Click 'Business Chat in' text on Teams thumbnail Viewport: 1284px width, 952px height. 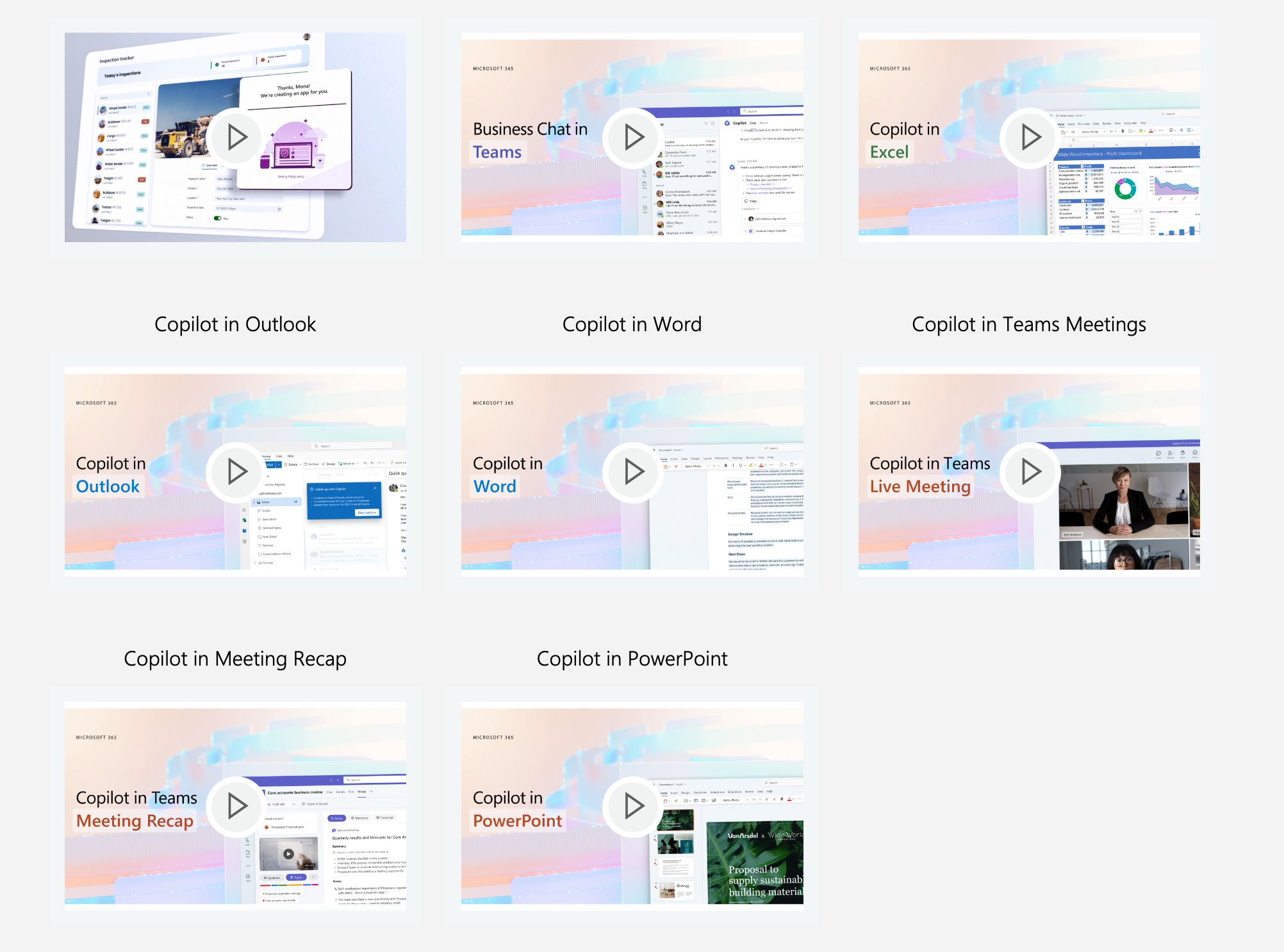[530, 129]
